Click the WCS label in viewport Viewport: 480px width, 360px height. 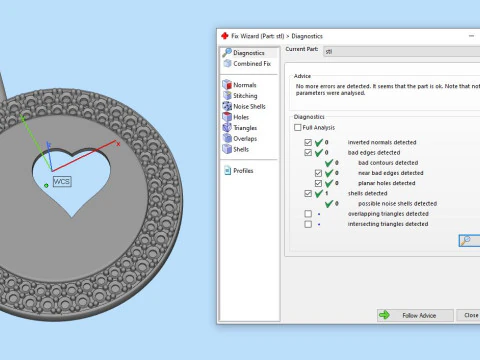tap(62, 181)
